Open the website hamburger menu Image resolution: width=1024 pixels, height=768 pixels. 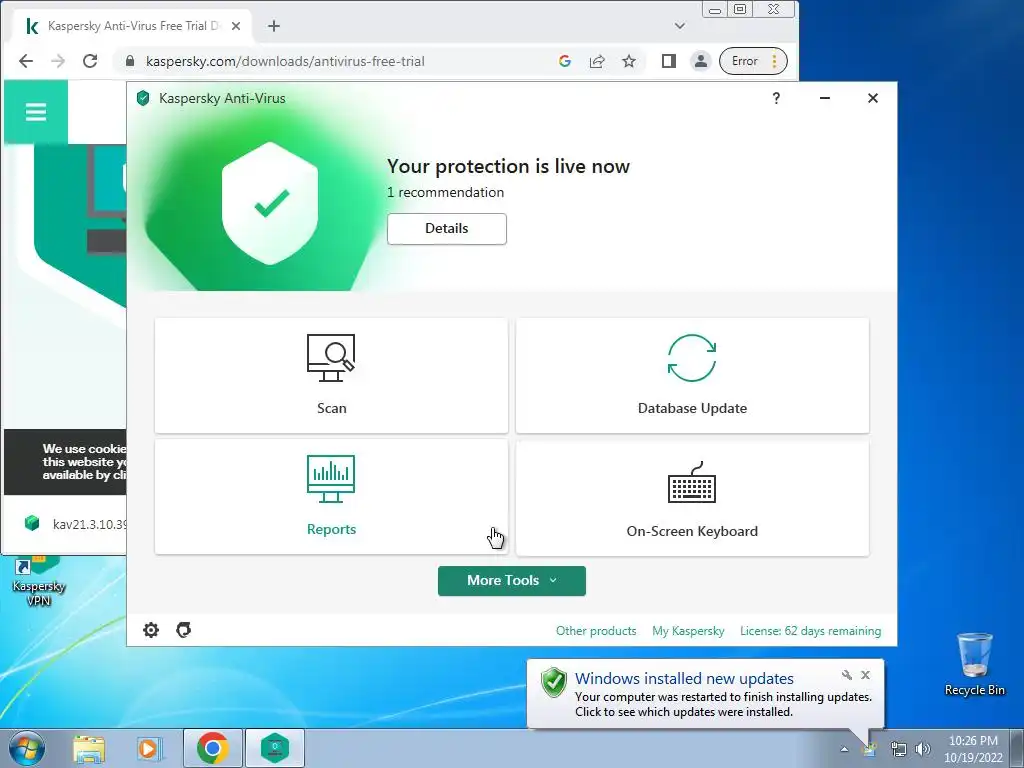[x=36, y=112]
